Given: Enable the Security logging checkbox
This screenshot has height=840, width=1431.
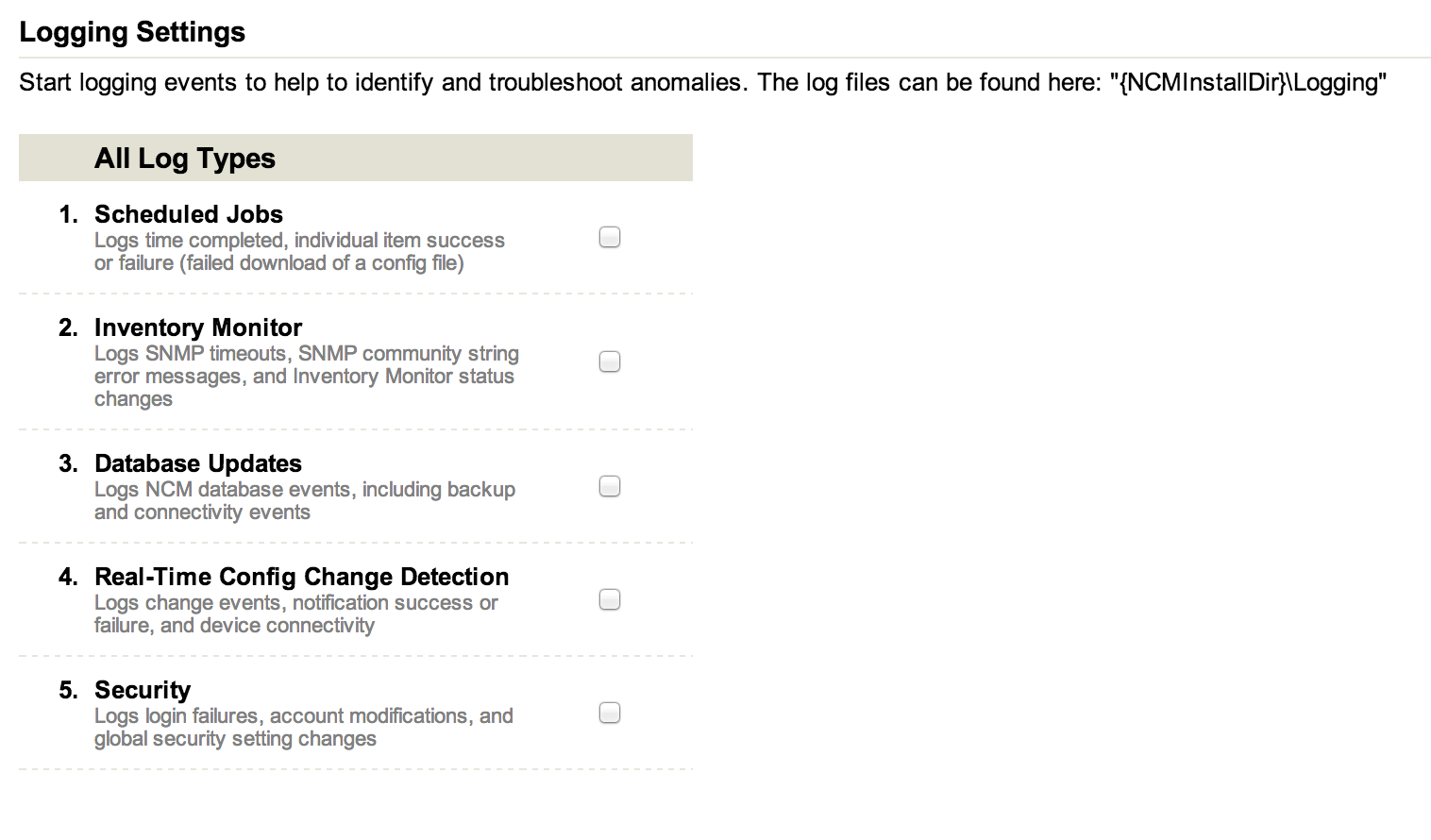Looking at the screenshot, I should pyautogui.click(x=610, y=713).
